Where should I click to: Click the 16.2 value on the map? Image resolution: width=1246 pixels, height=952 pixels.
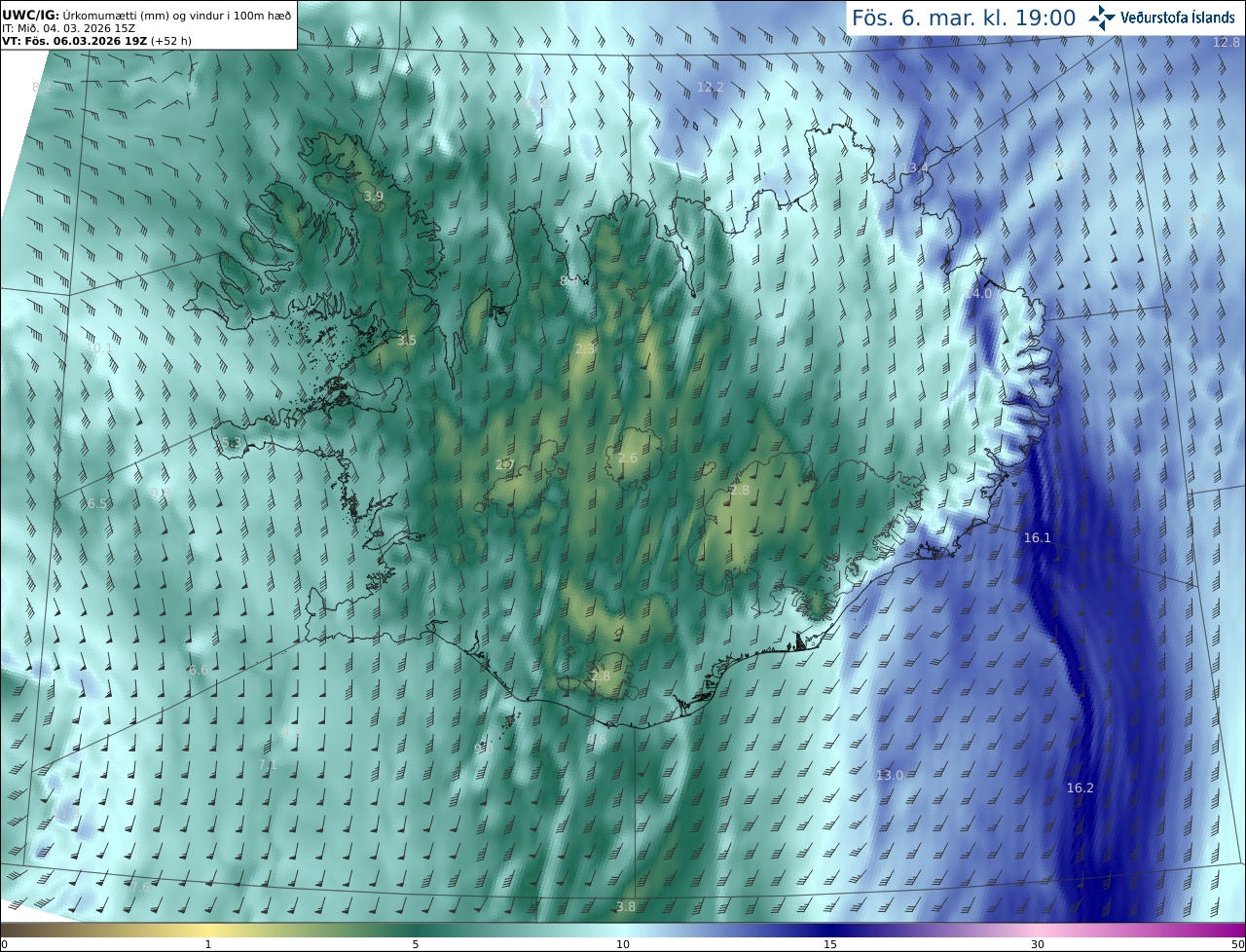coord(1081,787)
